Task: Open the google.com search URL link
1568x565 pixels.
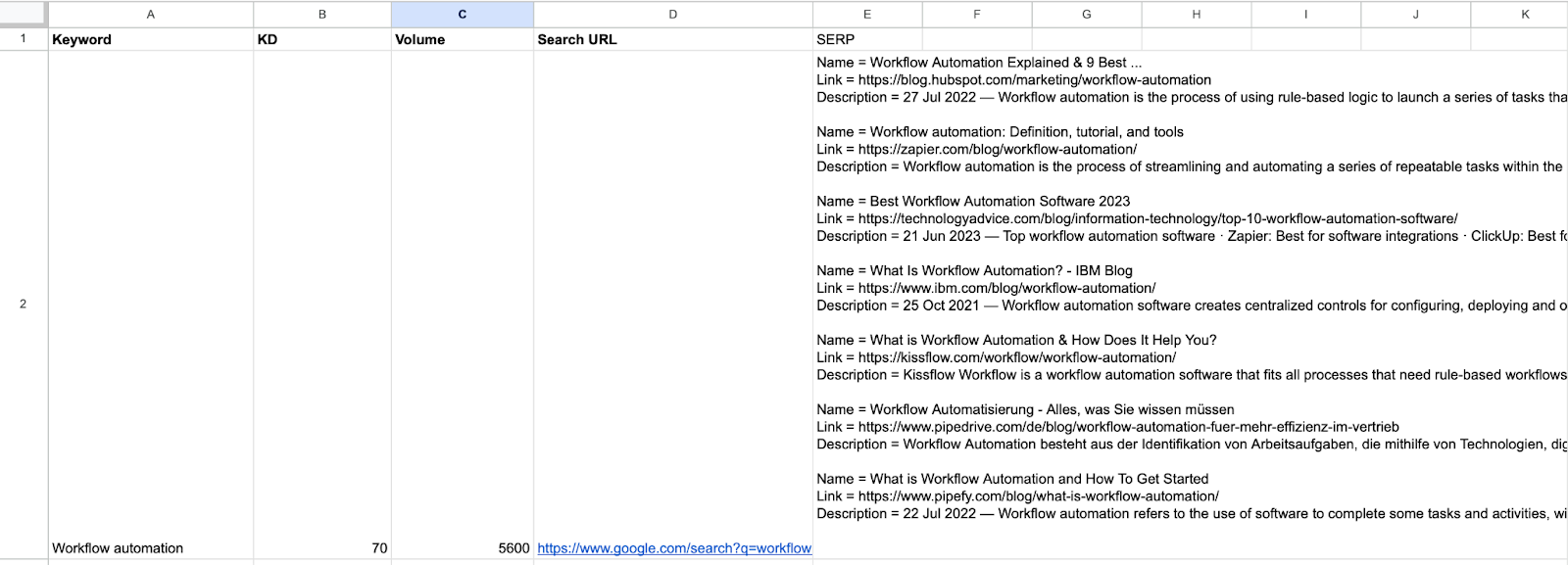Action: pyautogui.click(x=674, y=548)
